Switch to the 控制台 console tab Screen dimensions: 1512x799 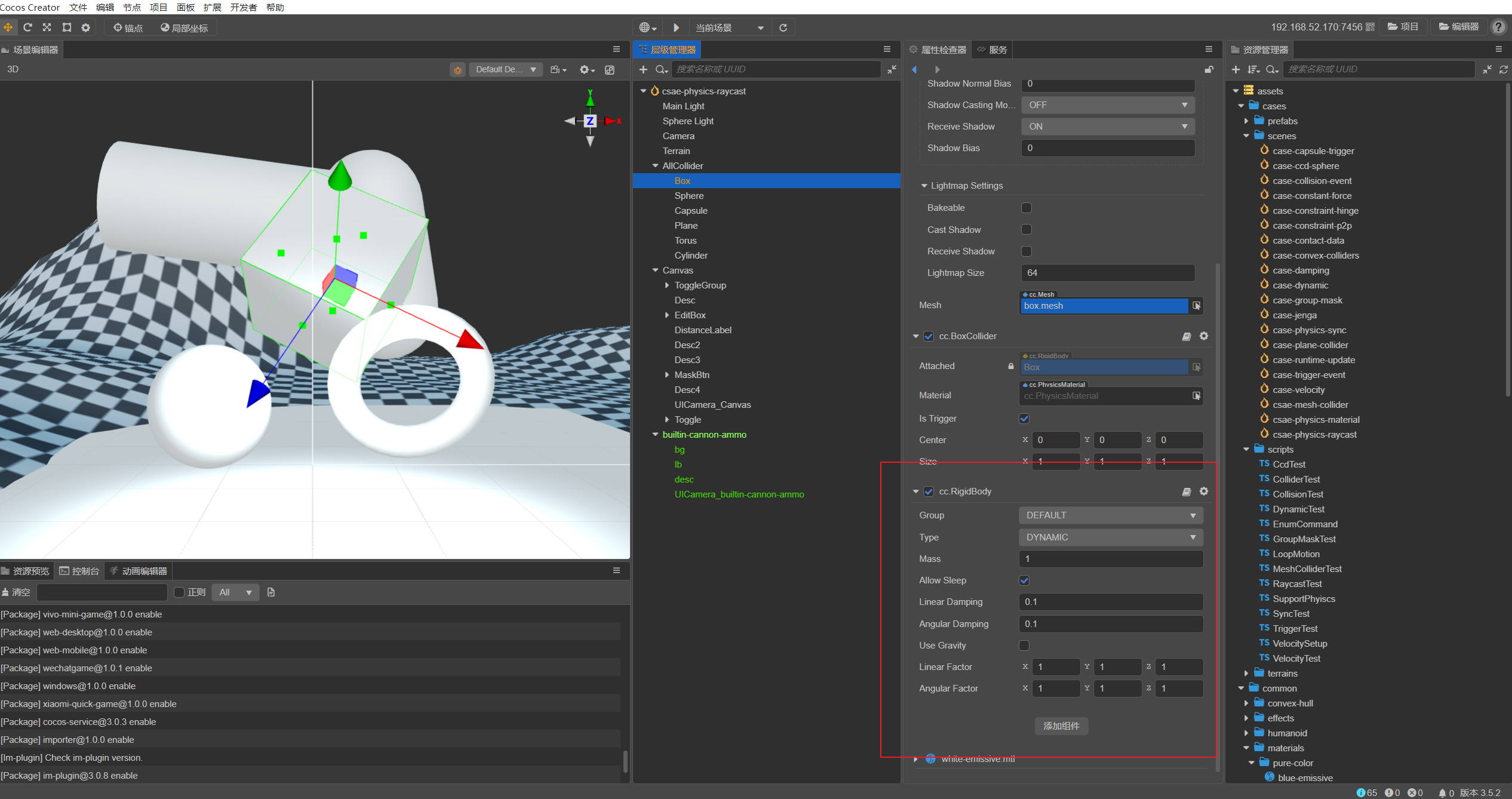(x=79, y=571)
